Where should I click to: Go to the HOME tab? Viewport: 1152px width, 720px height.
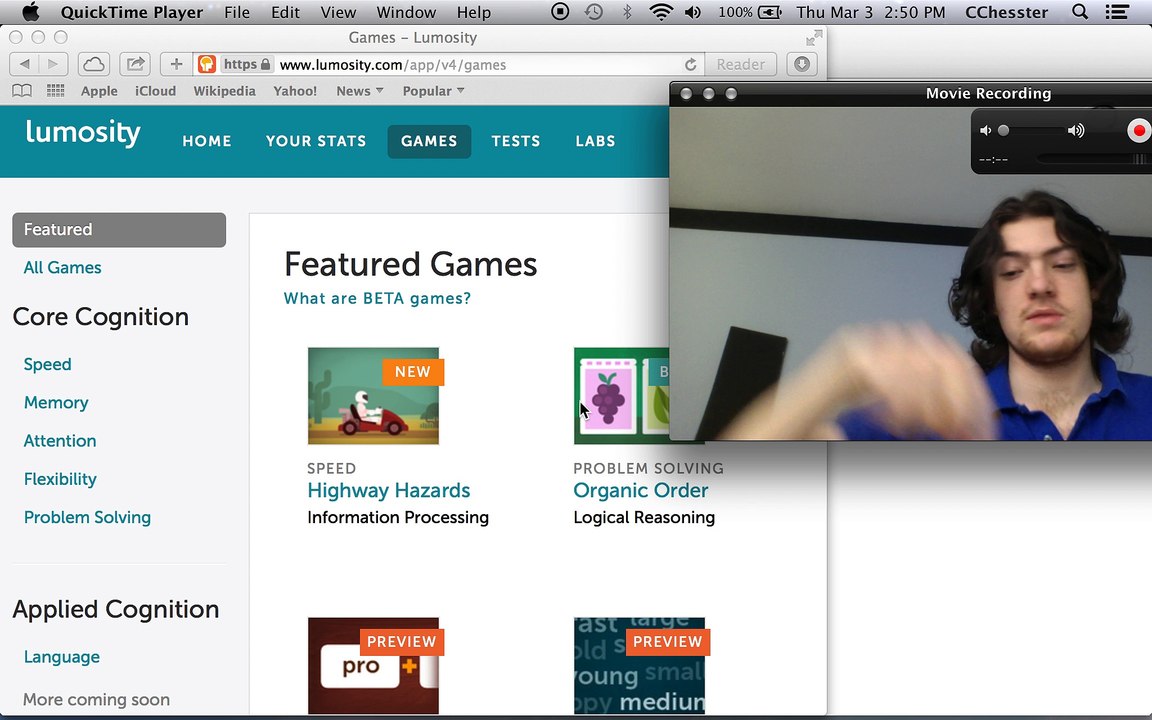tap(207, 141)
